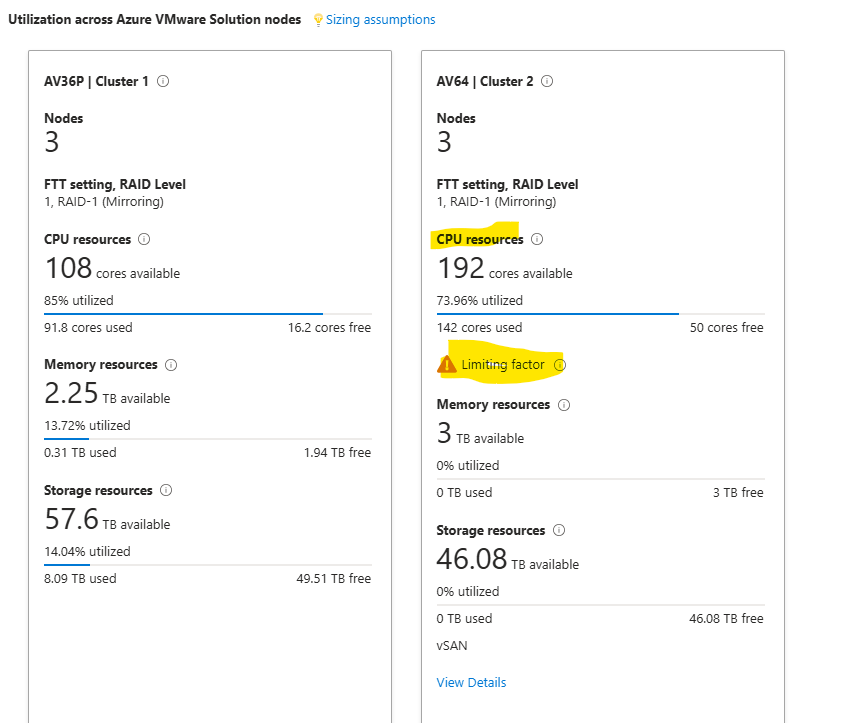Open Cluster 2 Memory resources info icon

564,405
